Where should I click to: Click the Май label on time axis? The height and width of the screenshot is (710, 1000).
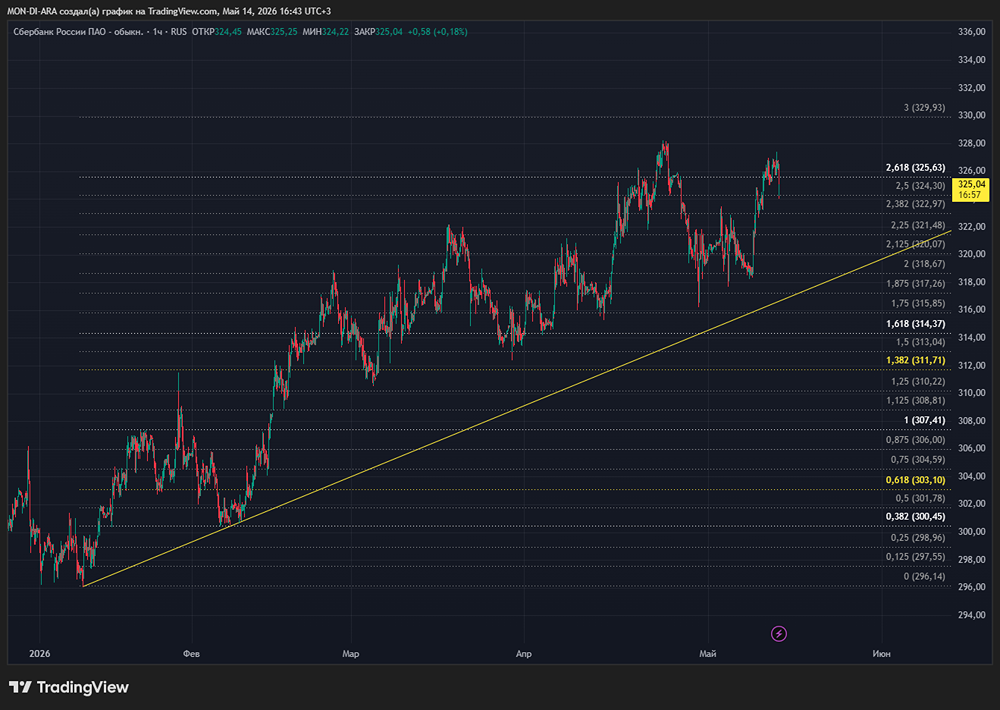point(708,654)
